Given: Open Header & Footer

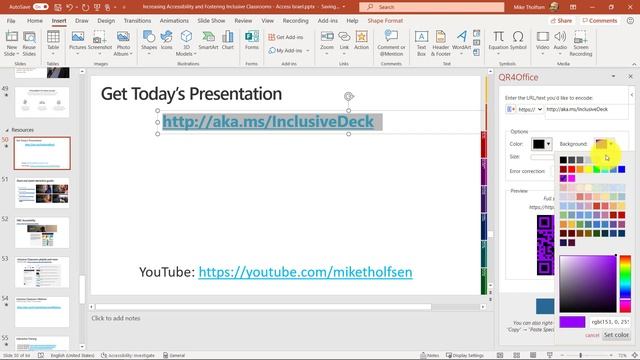Looking at the screenshot, I should click(x=441, y=43).
